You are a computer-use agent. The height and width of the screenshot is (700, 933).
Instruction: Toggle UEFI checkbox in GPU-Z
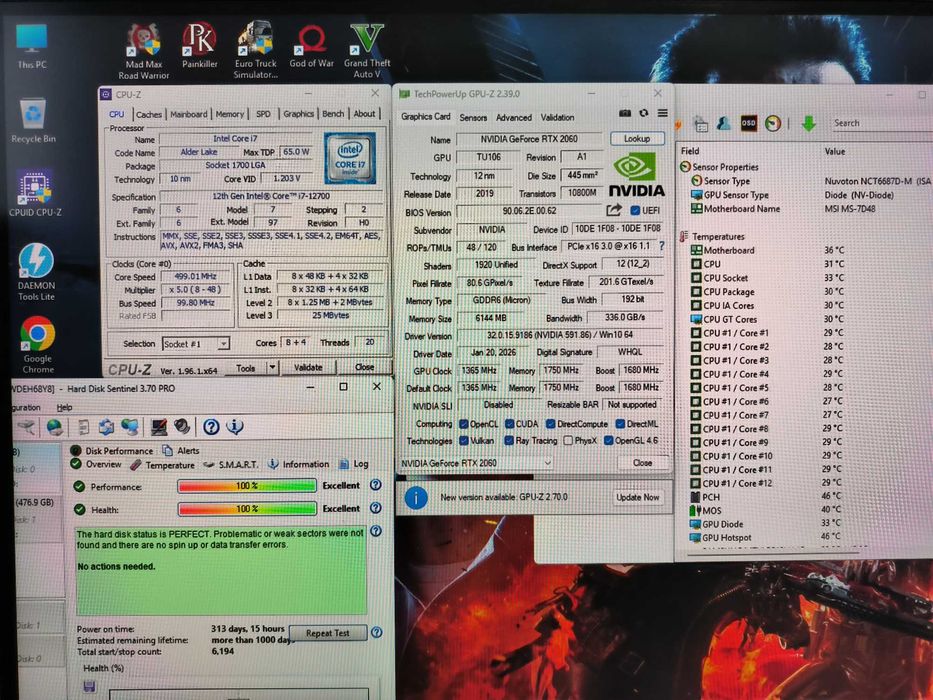click(635, 210)
